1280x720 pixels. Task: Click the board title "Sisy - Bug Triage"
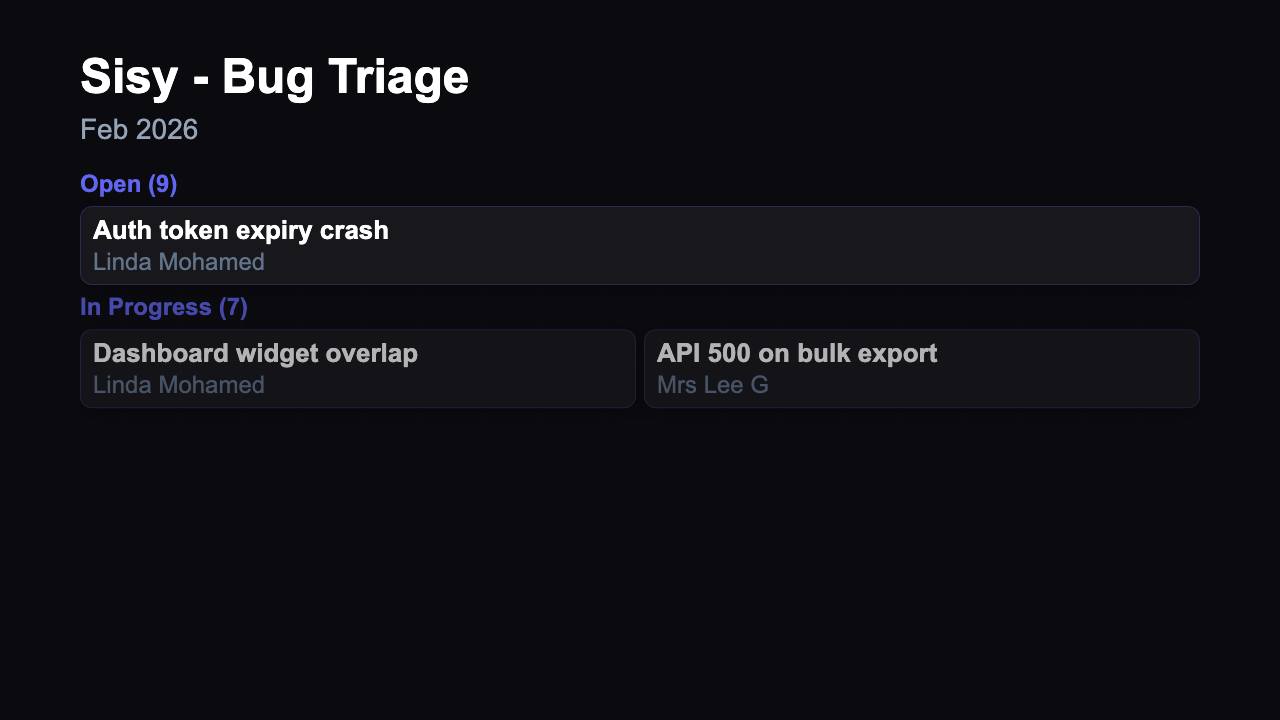point(274,76)
